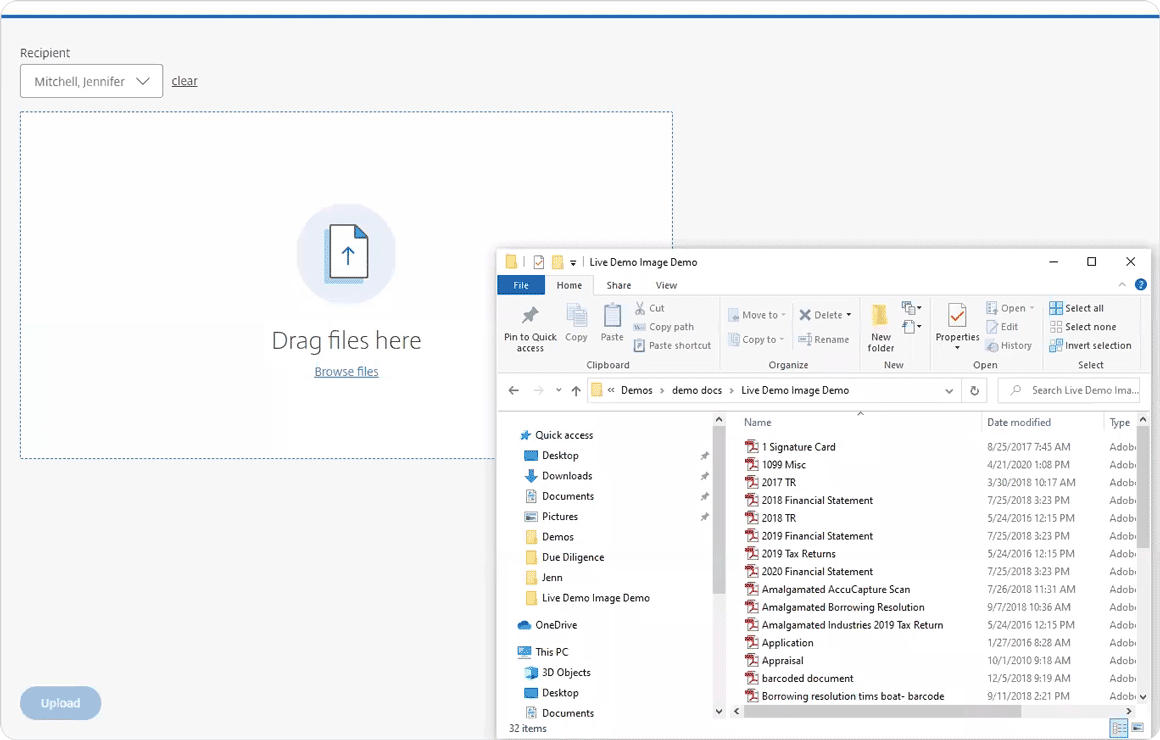Switch to large icons view toggle

[1138, 728]
